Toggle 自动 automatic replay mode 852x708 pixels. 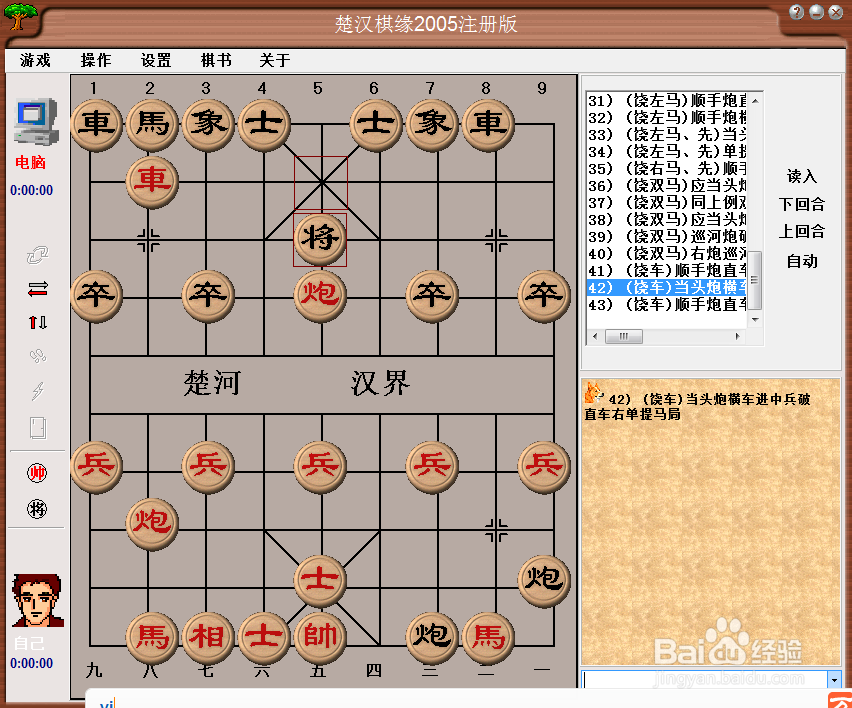pos(800,261)
